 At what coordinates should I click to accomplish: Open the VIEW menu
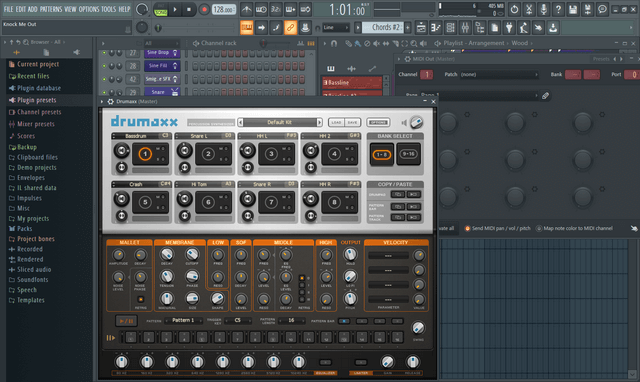(70, 9)
